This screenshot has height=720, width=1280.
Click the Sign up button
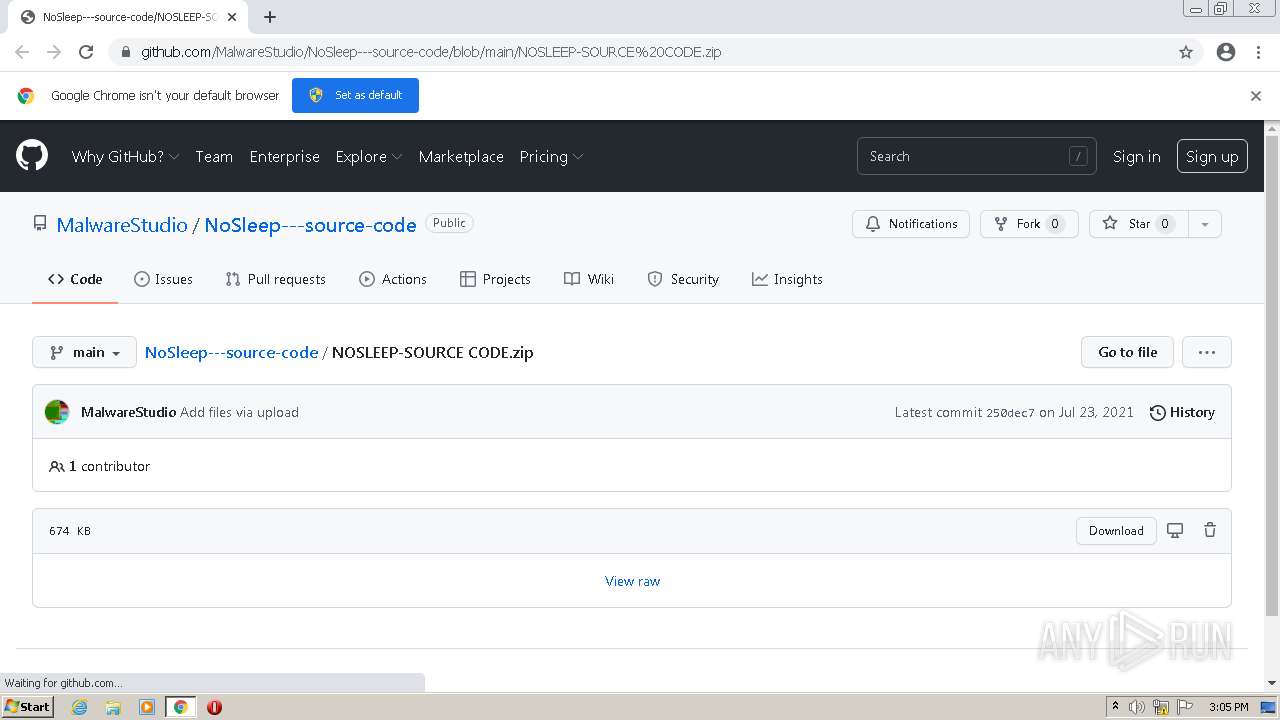pos(1212,156)
